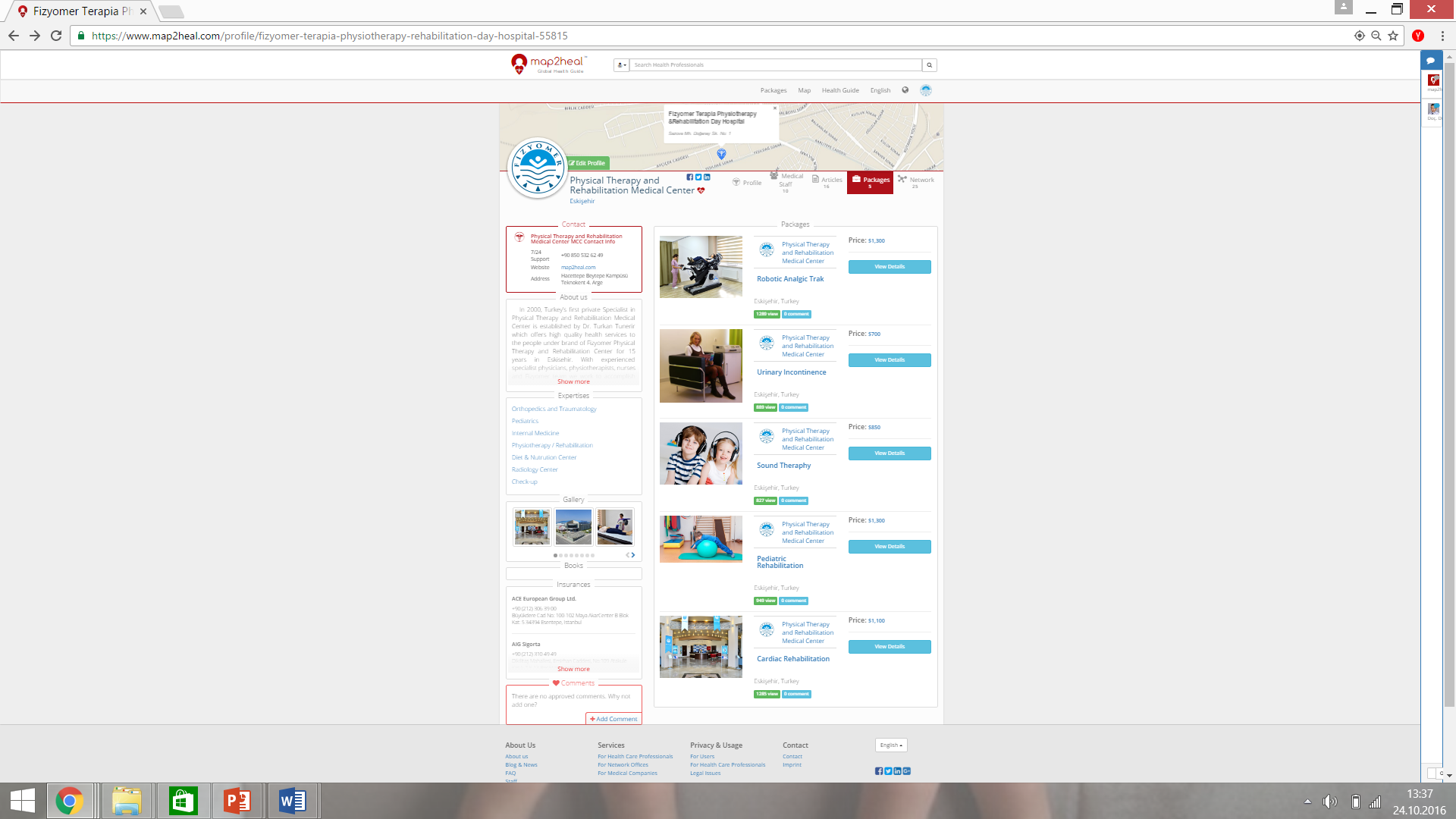Switch to the Network tab

click(x=916, y=182)
